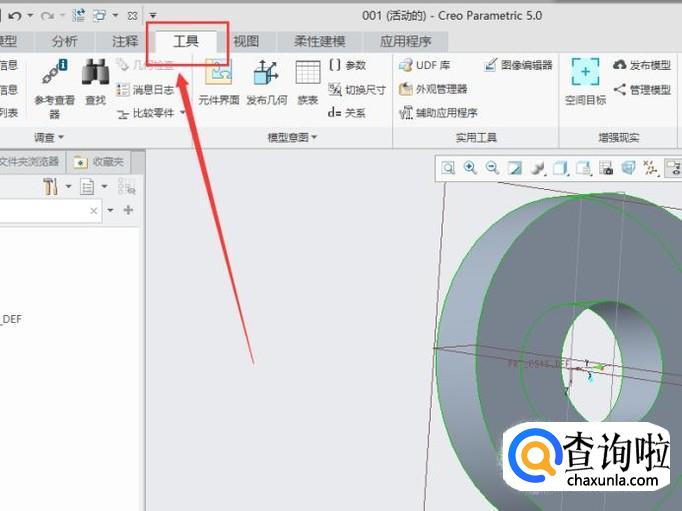Screen dimensions: 682x511
Task: Open the Show list icon's dropdown arrow
Action: click(x=104, y=187)
